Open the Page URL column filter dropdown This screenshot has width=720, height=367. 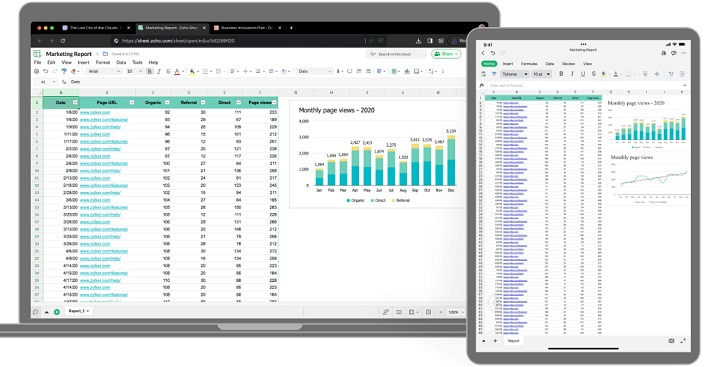click(132, 102)
